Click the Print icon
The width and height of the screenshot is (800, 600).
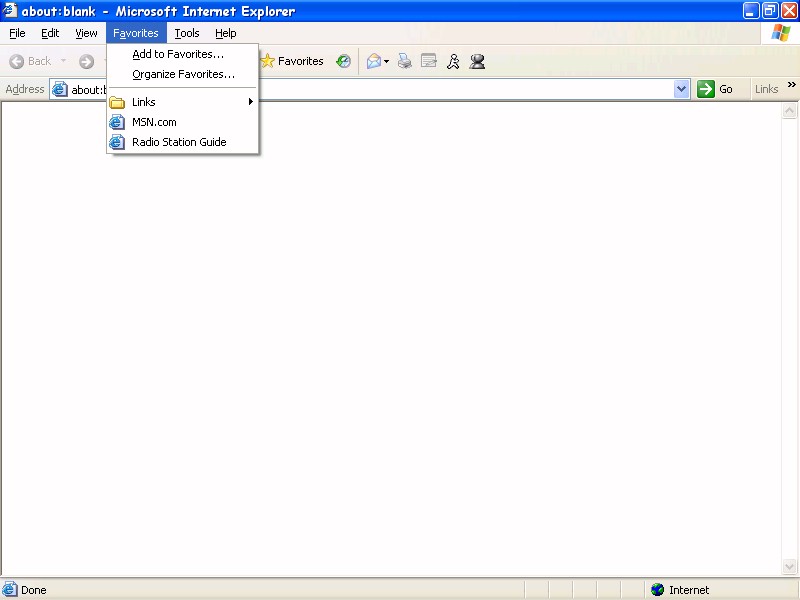pos(405,61)
